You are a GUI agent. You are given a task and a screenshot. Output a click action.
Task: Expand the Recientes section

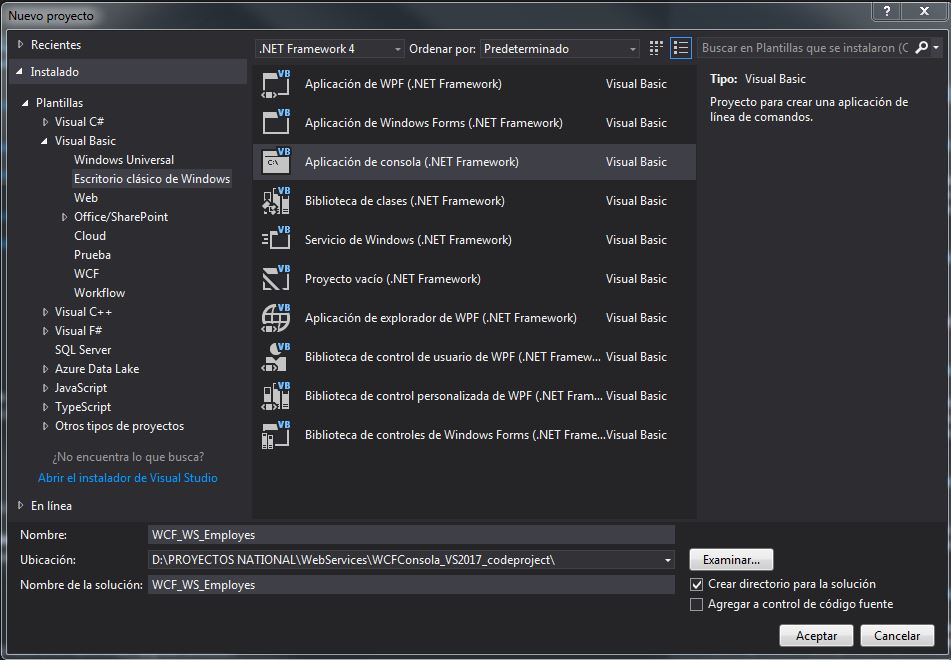click(21, 44)
